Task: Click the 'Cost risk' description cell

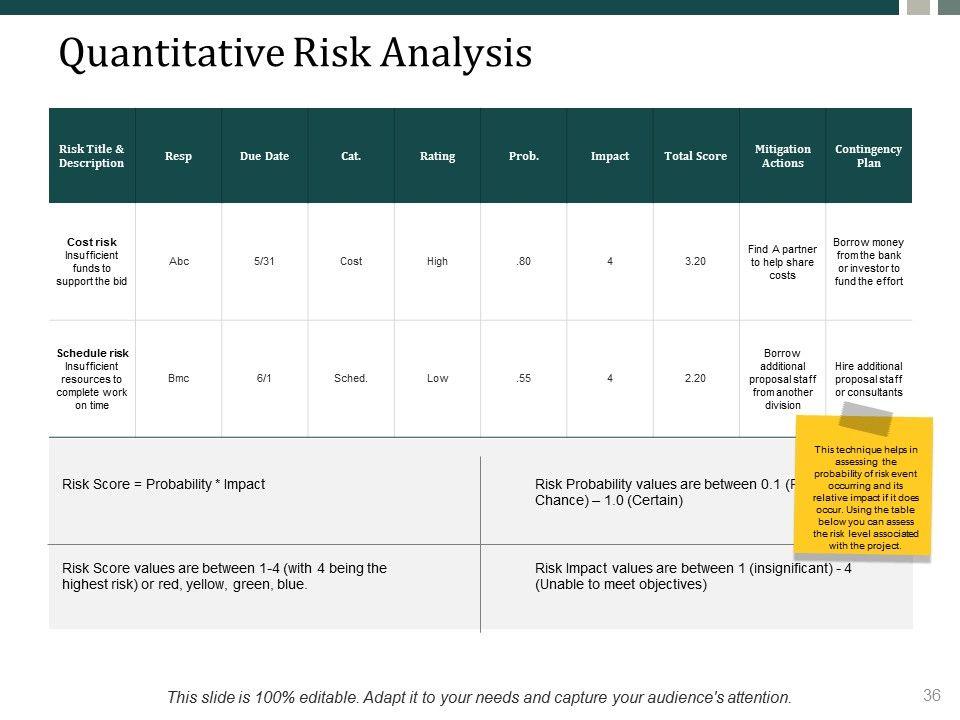Action: (92, 262)
